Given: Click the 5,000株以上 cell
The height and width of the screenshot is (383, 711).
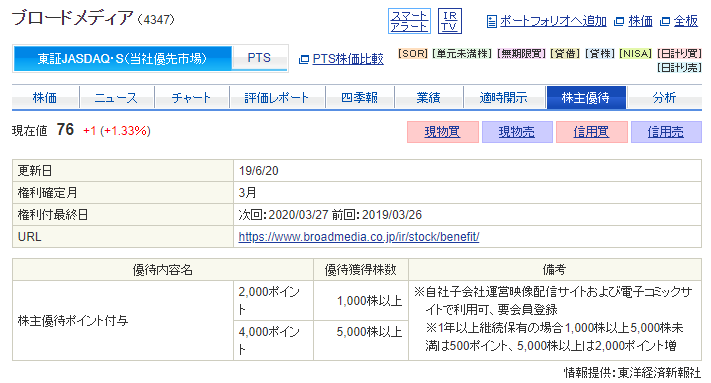Looking at the screenshot, I should [x=361, y=340].
